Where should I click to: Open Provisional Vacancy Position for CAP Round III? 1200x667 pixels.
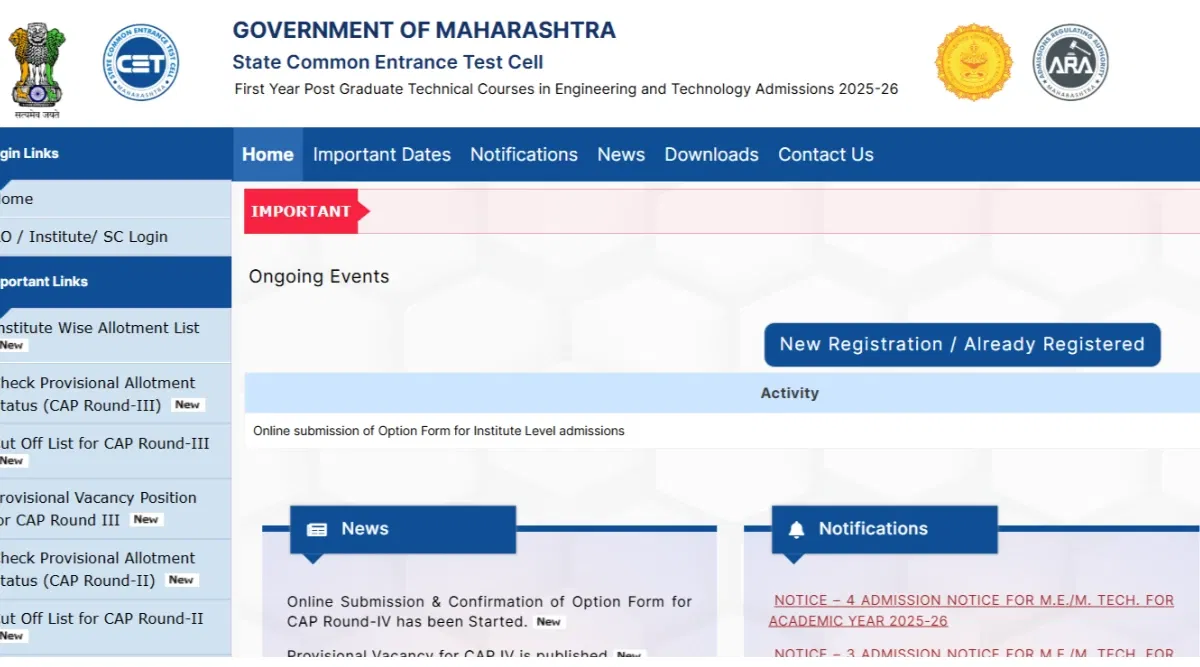point(115,509)
